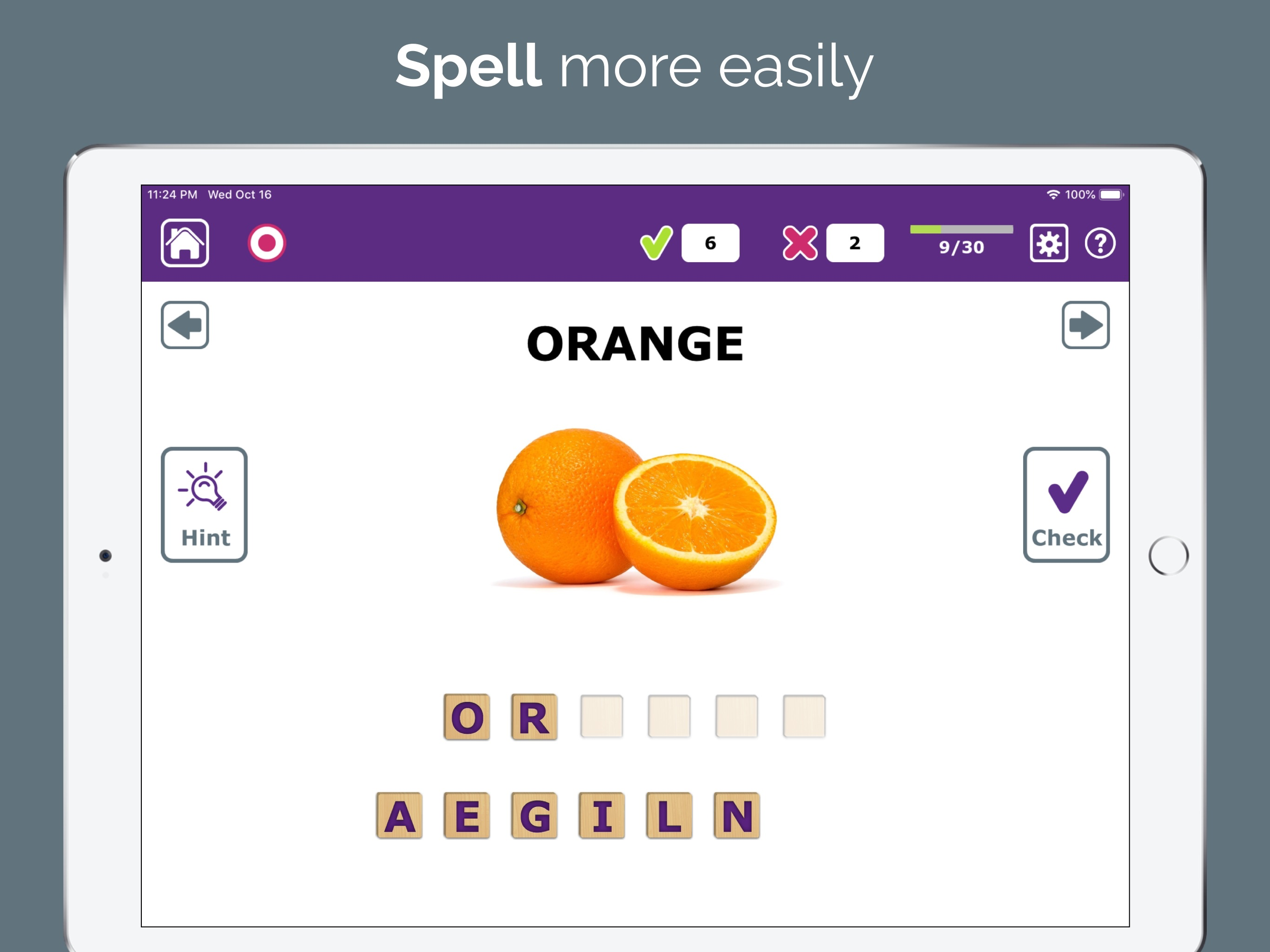Tap the correct answers count box showing 6
Screen dimensions: 1270x952
point(710,243)
